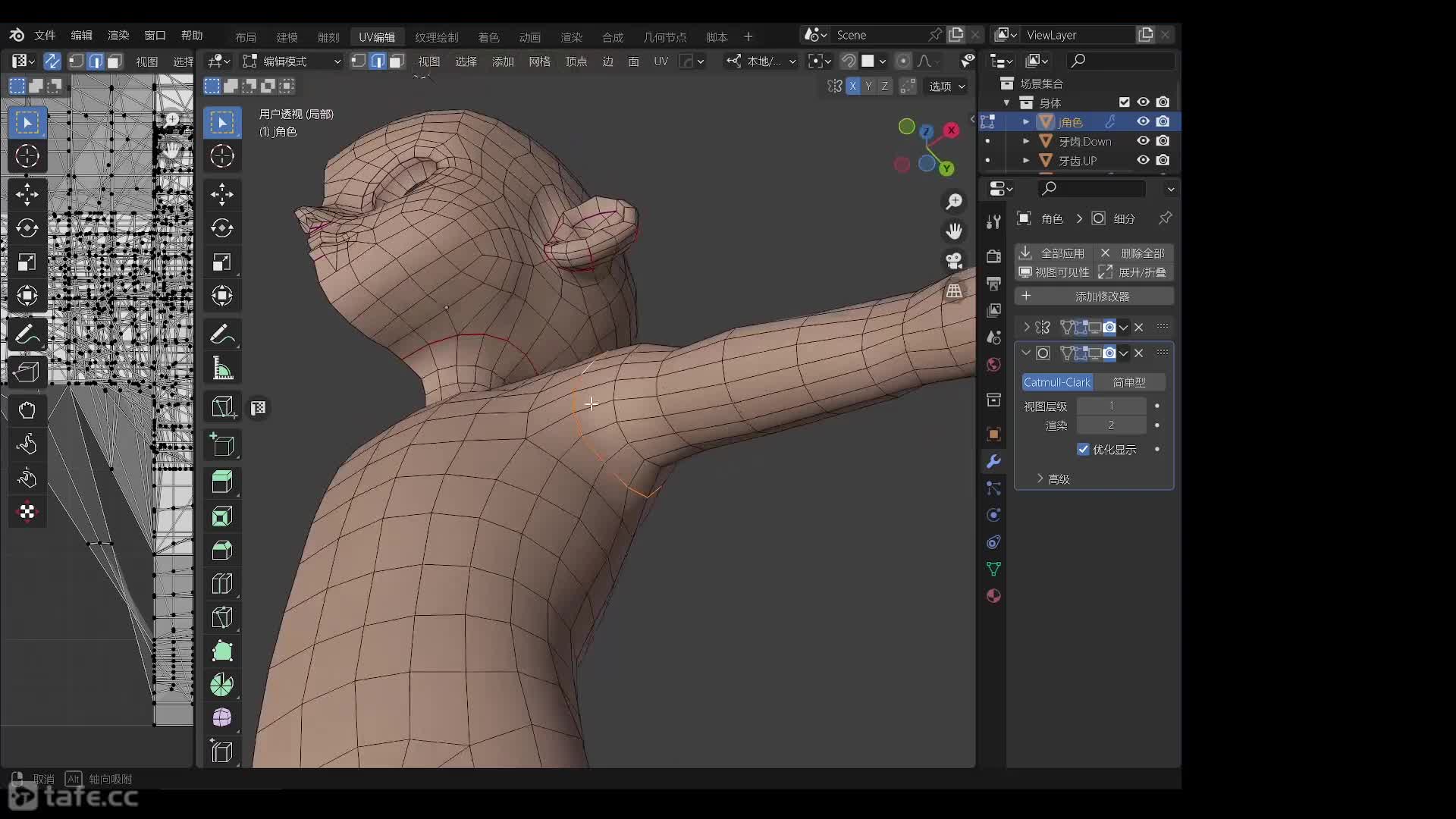
Task: Activate the UV editor Move tool
Action: click(x=27, y=194)
